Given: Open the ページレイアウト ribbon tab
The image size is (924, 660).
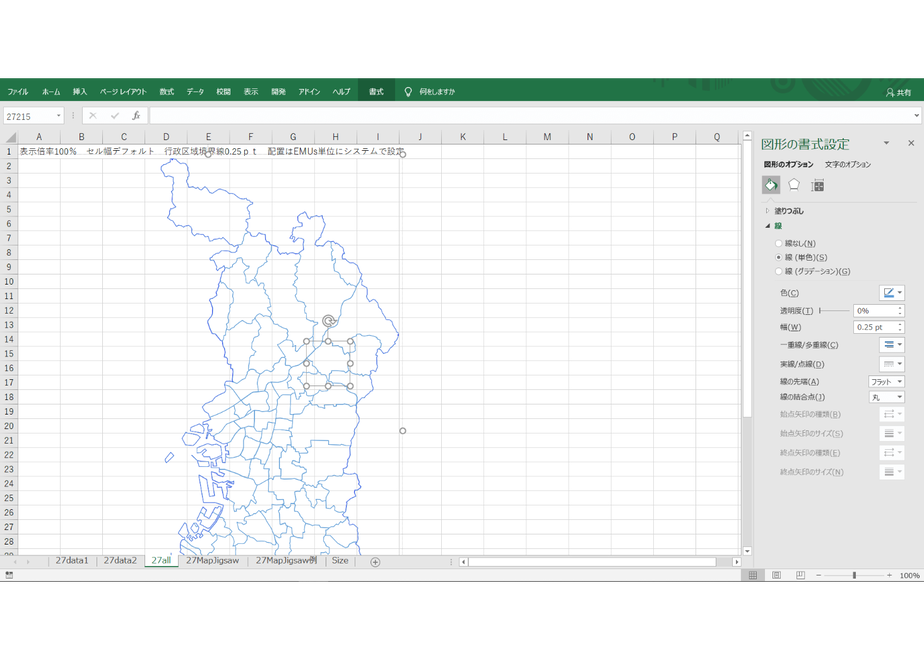Looking at the screenshot, I should [123, 91].
